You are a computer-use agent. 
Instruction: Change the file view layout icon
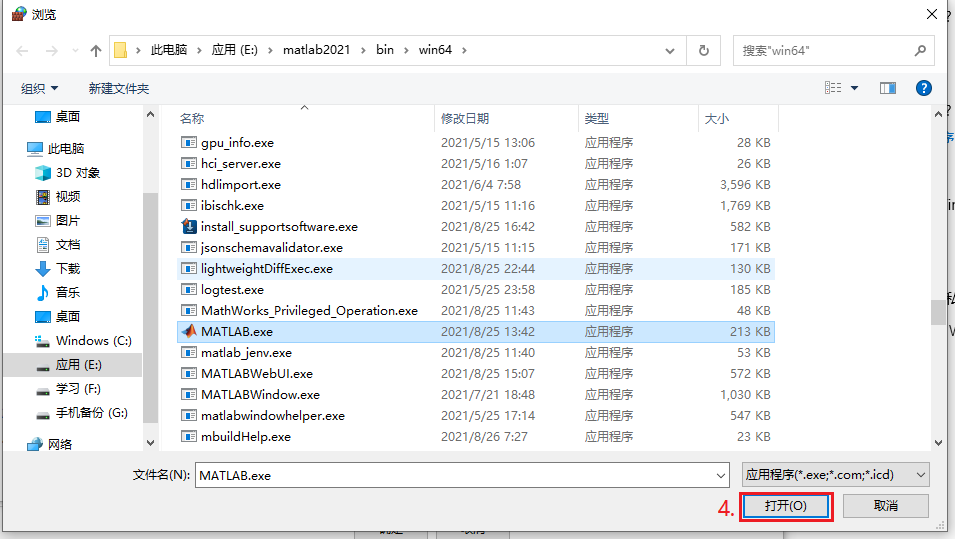(x=833, y=88)
